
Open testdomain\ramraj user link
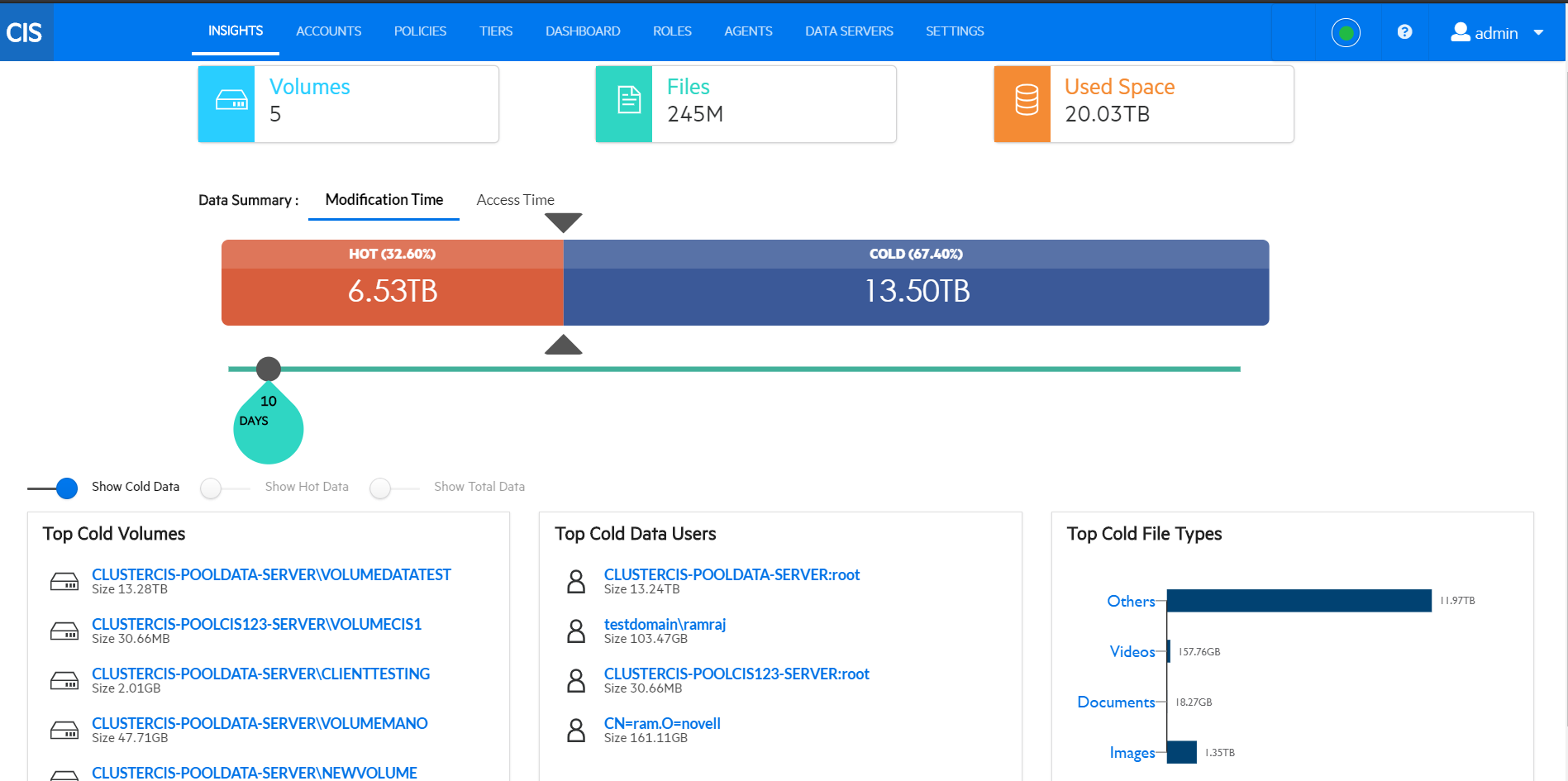[665, 624]
